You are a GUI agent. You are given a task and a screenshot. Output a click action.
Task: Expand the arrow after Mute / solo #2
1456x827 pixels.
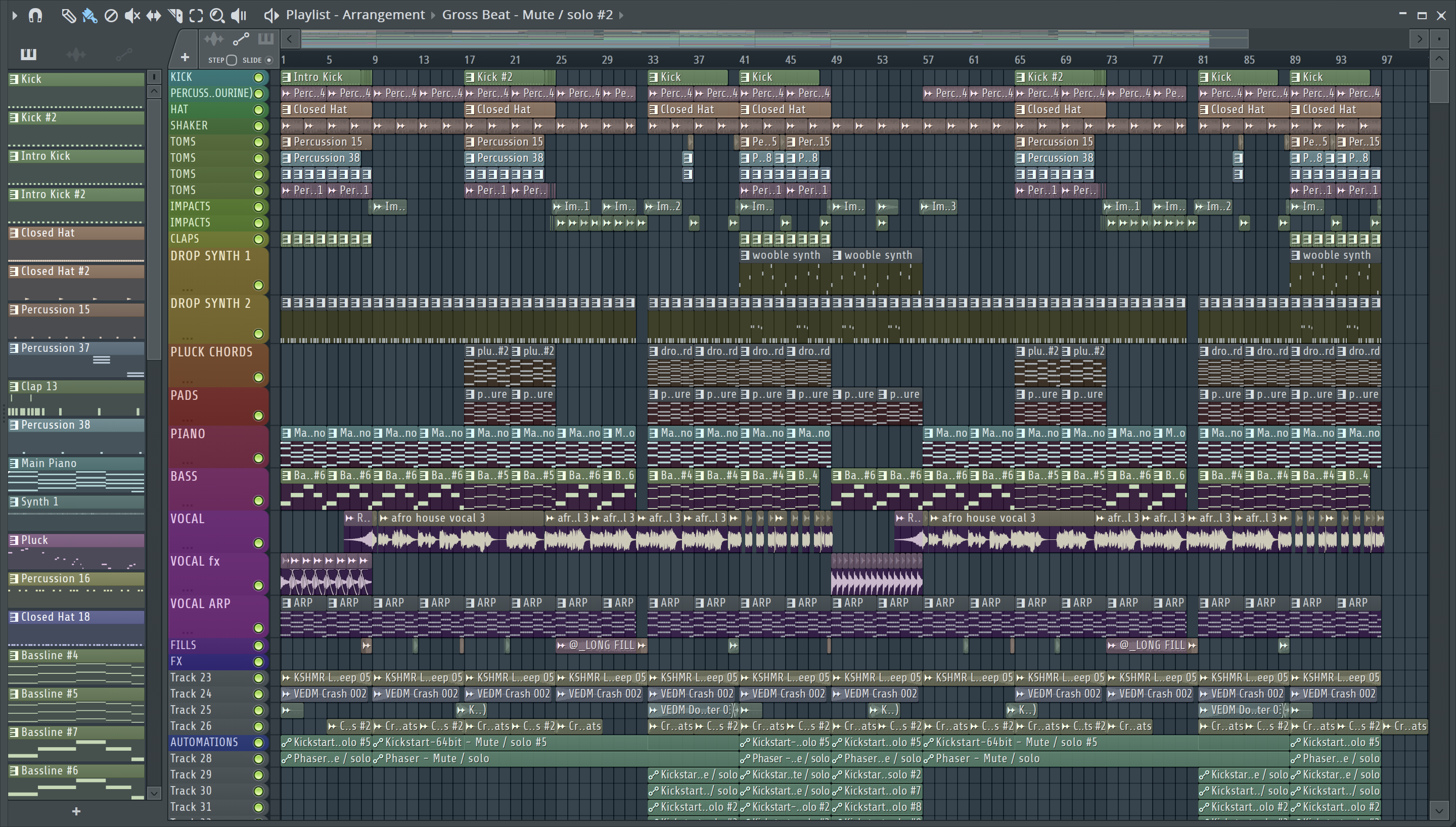[621, 15]
